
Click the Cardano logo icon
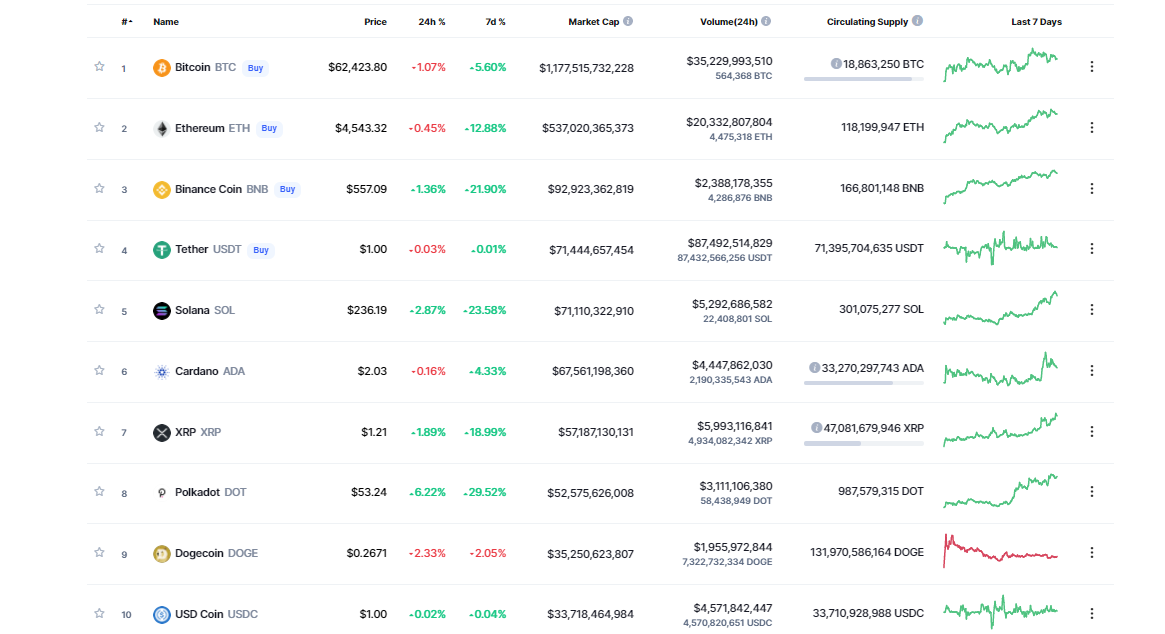161,372
